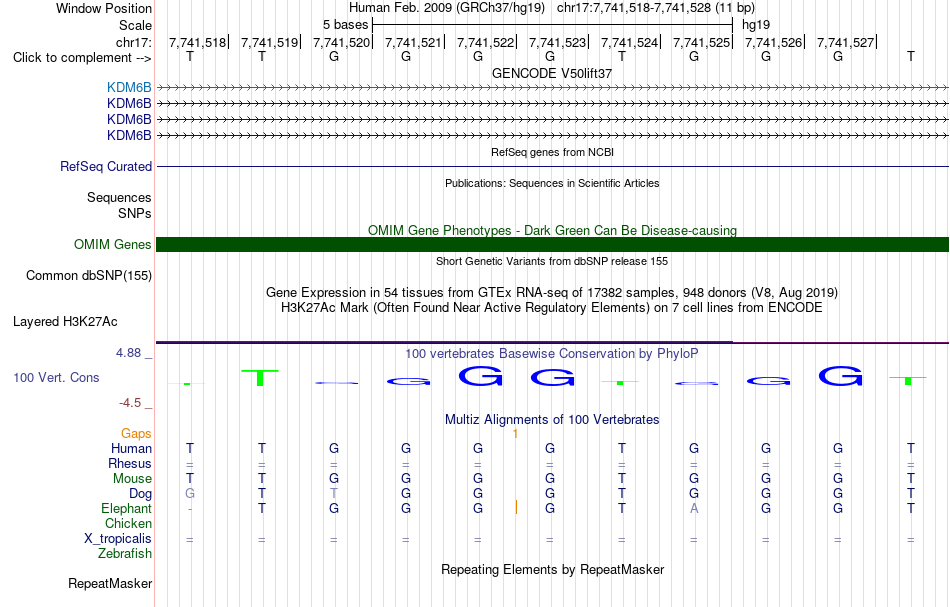Viewport: 950px width, 607px height.
Task: Open the RepeatMasker track label
Action: click(110, 583)
